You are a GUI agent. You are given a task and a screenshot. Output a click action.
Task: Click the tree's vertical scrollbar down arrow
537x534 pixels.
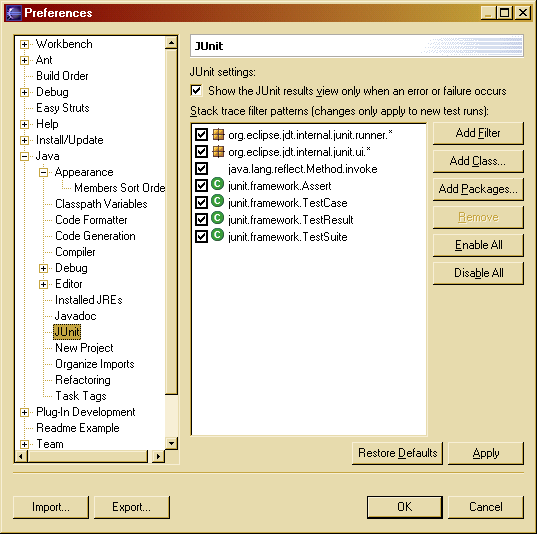pyautogui.click(x=171, y=443)
